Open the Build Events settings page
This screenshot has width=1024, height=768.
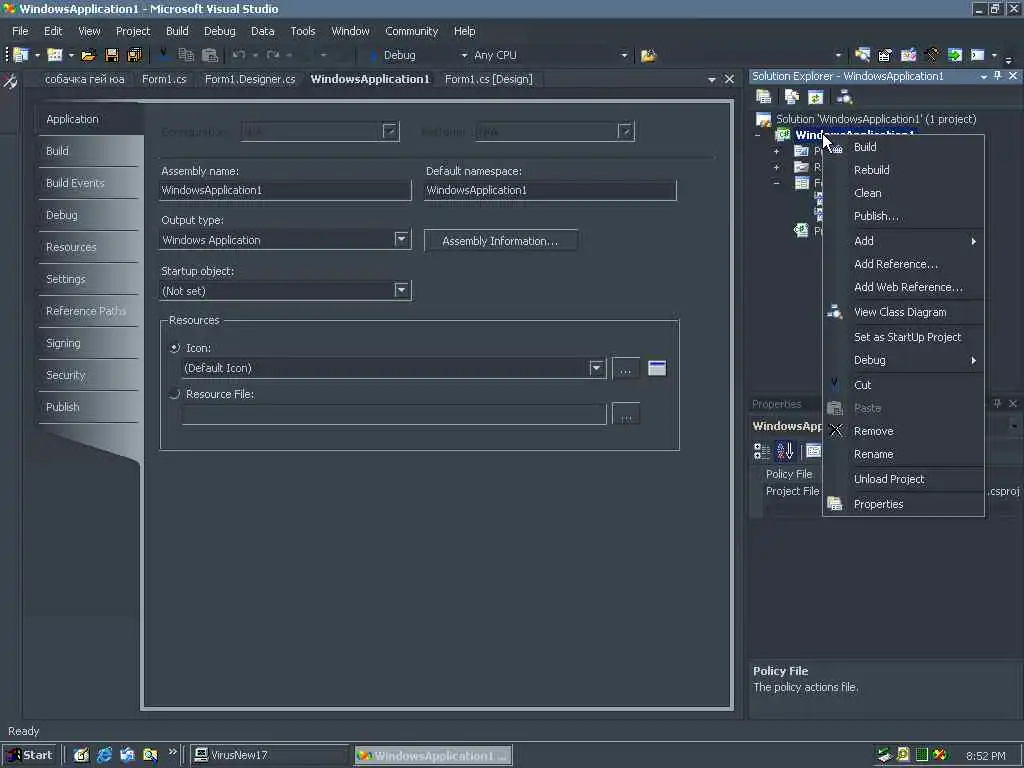[x=89, y=183]
